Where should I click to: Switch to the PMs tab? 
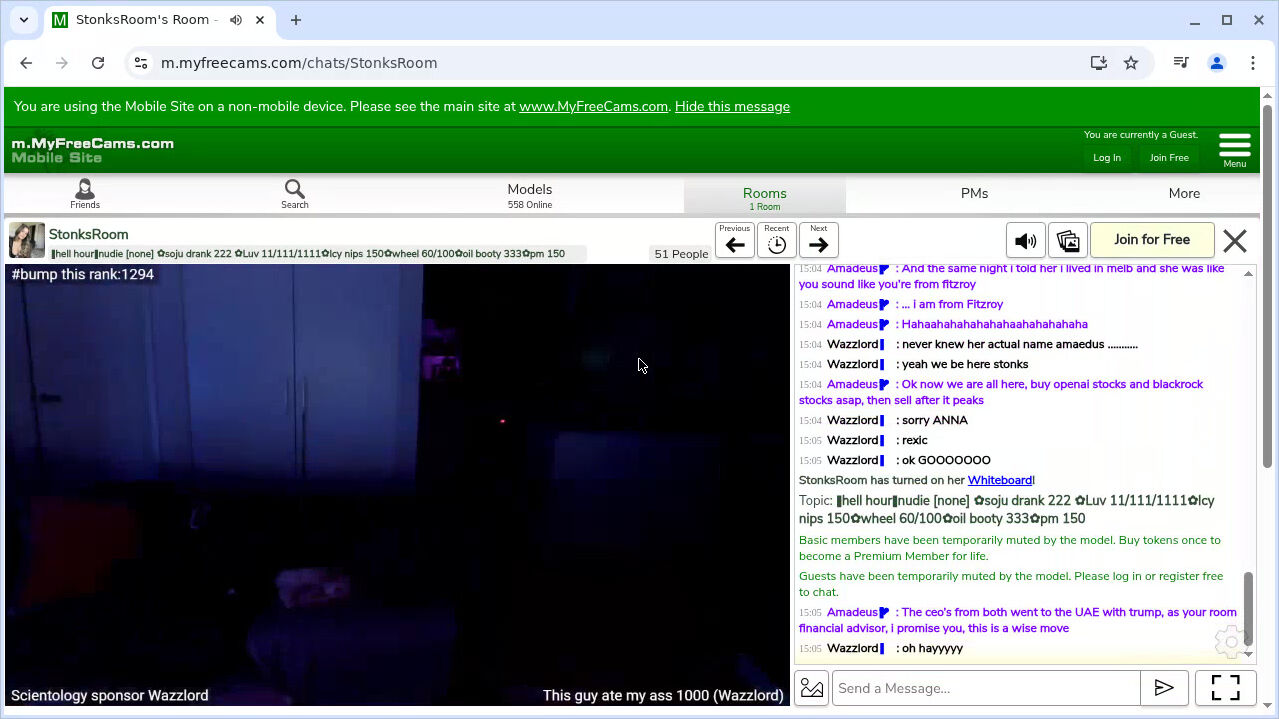click(x=974, y=194)
